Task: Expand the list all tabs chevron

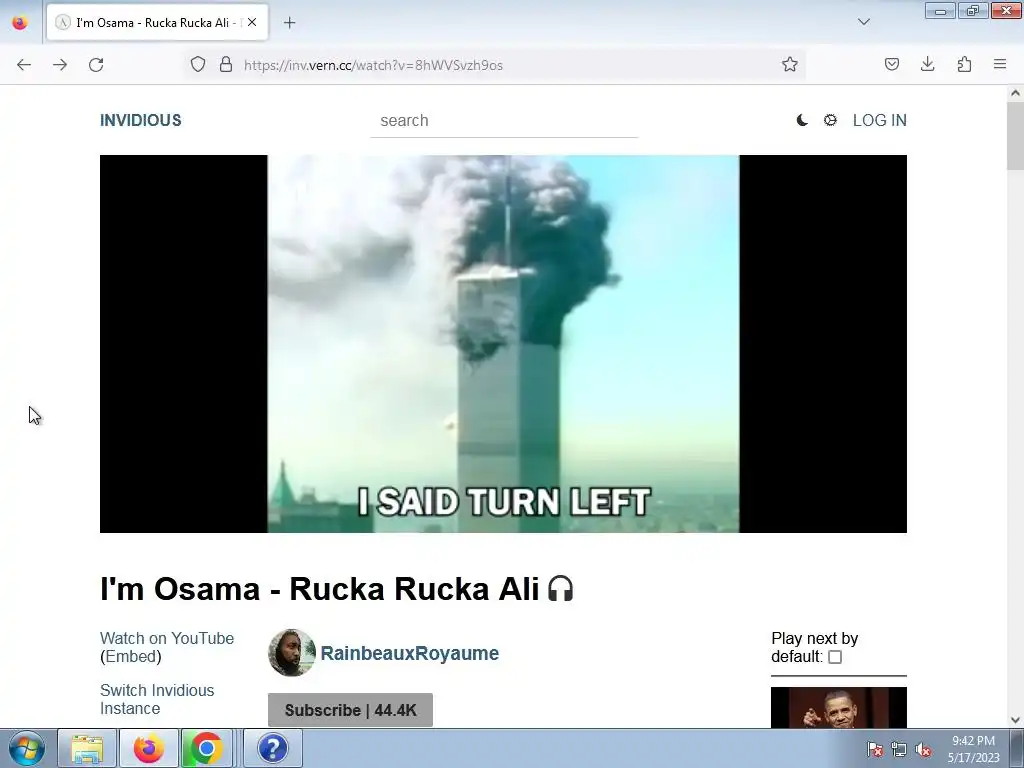Action: (863, 22)
